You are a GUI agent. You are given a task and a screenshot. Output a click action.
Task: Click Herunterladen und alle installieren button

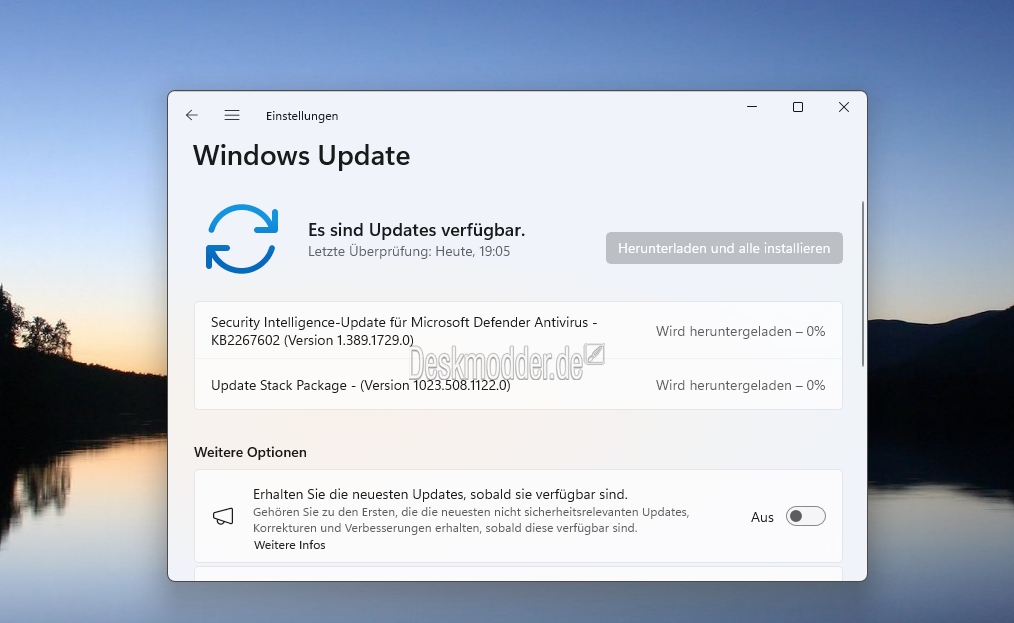pyautogui.click(x=724, y=248)
